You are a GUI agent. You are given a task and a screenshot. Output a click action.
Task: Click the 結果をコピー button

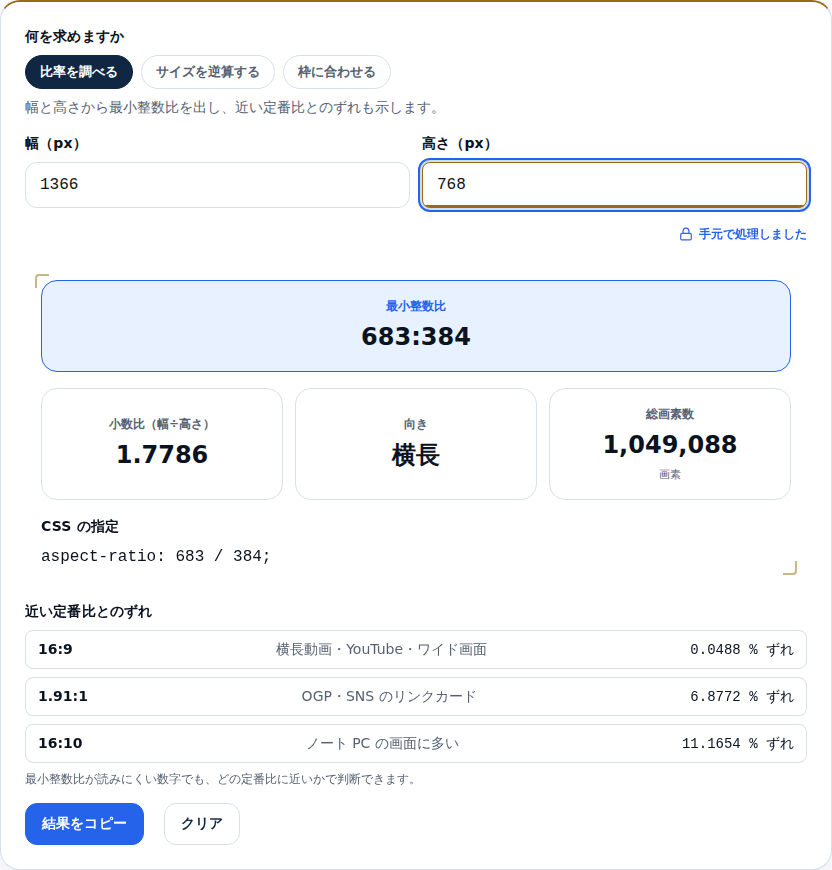pos(84,824)
